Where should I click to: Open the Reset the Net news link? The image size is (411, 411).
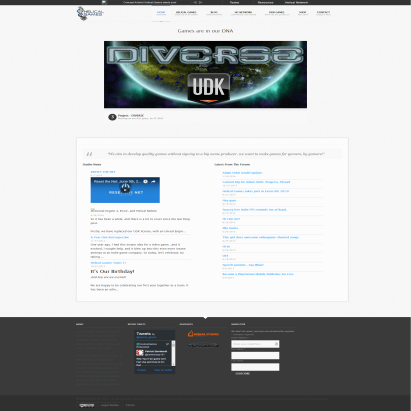point(103,172)
